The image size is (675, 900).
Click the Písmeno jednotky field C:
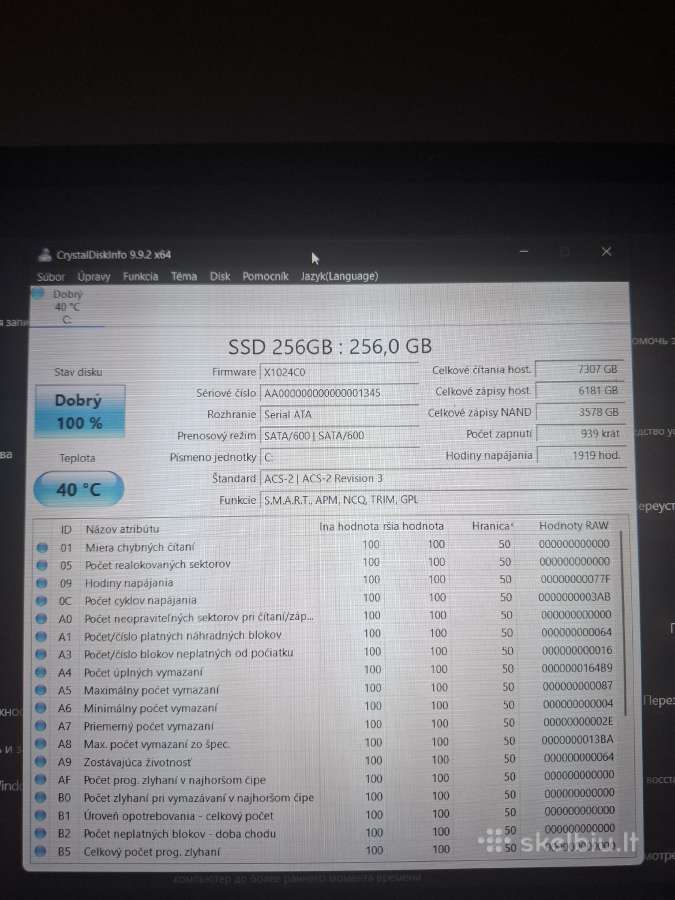point(339,457)
